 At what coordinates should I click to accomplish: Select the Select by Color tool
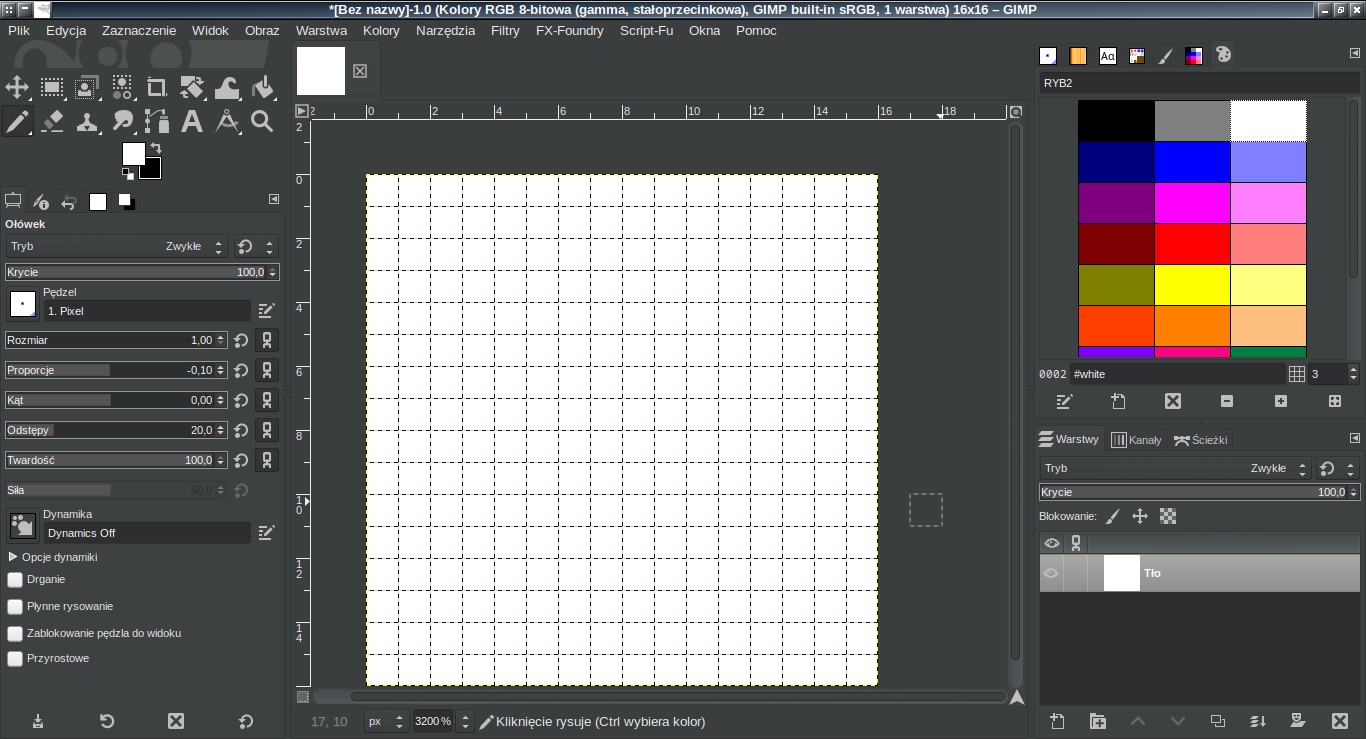[122, 87]
